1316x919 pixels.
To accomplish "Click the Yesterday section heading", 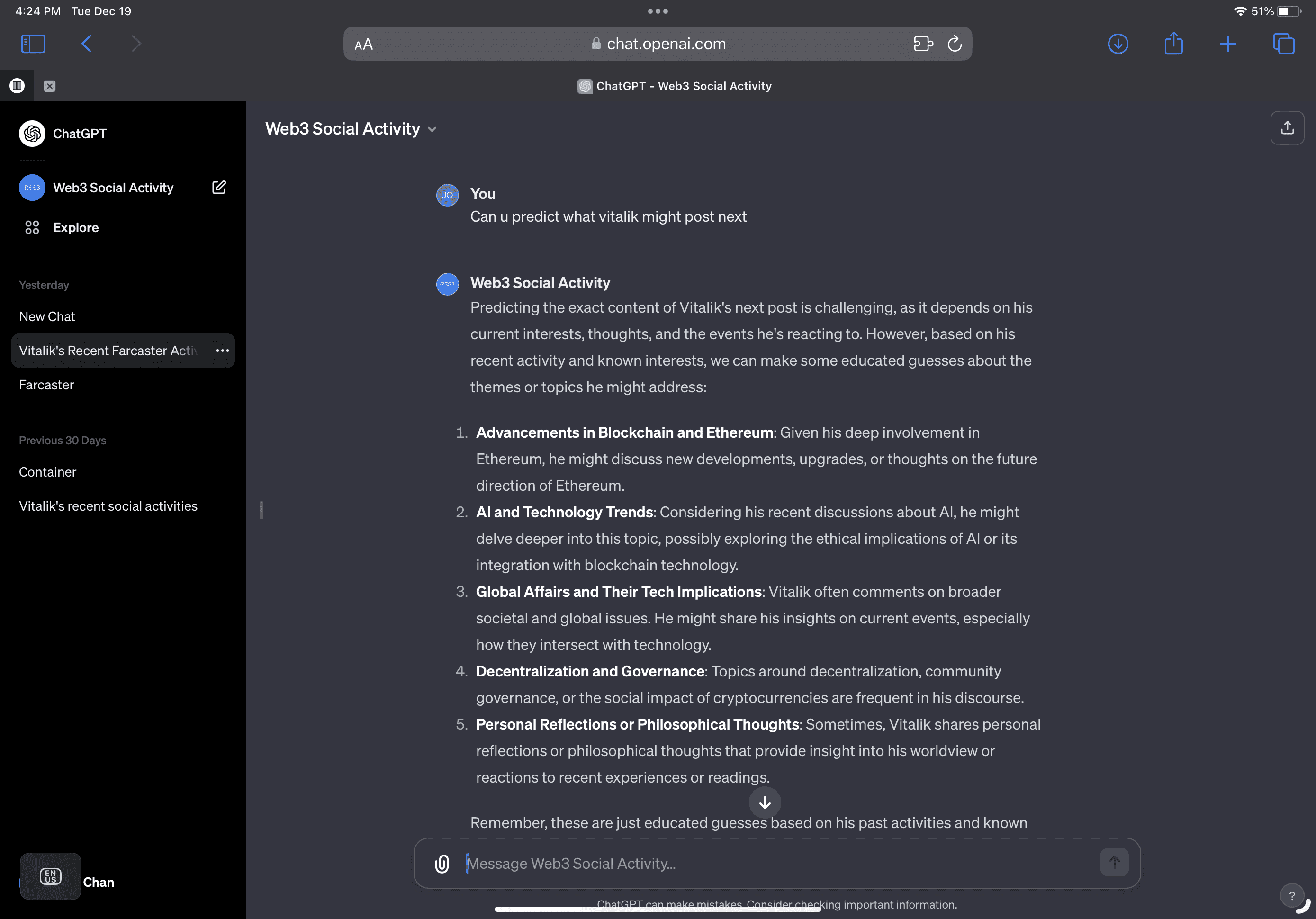I will tap(44, 285).
